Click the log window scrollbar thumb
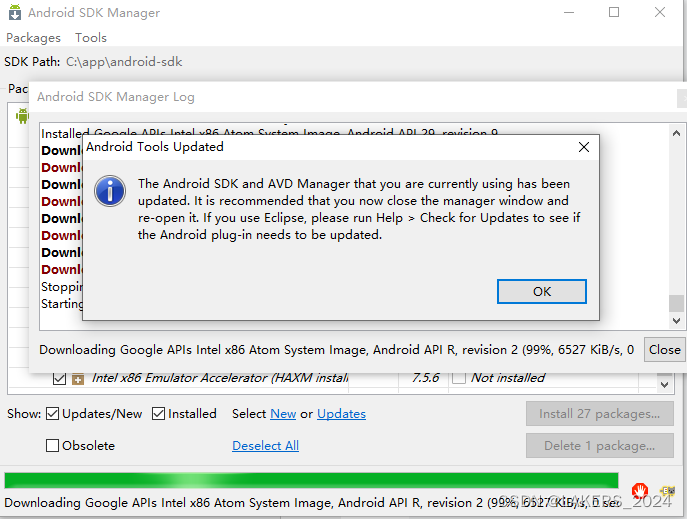Viewport: 687px width, 519px height. 676,303
